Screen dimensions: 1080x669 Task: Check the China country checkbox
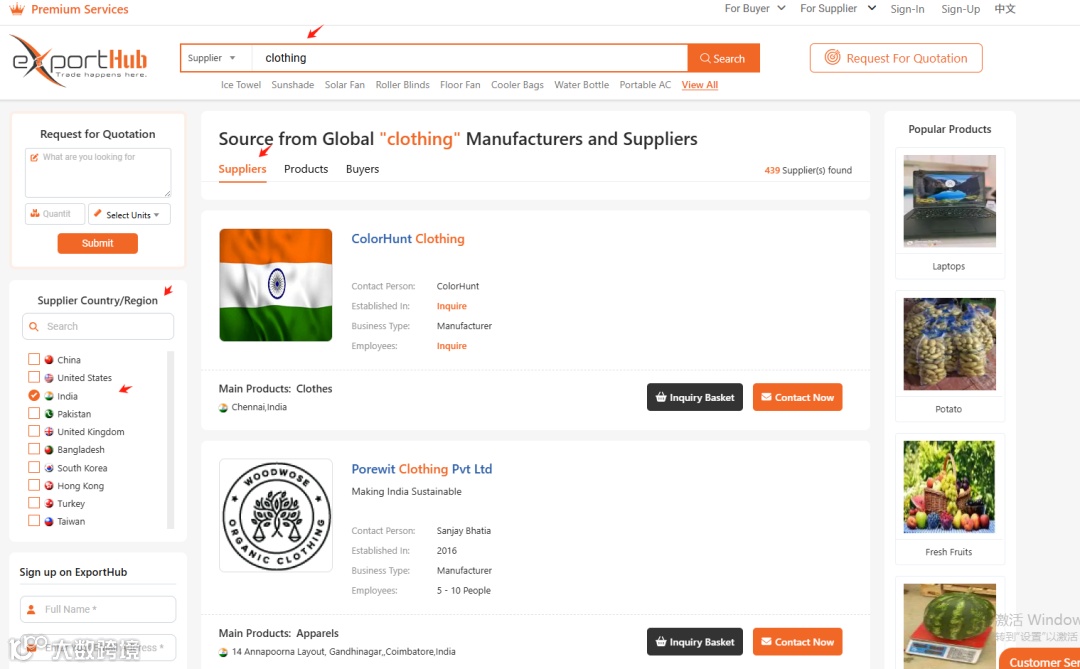(34, 359)
